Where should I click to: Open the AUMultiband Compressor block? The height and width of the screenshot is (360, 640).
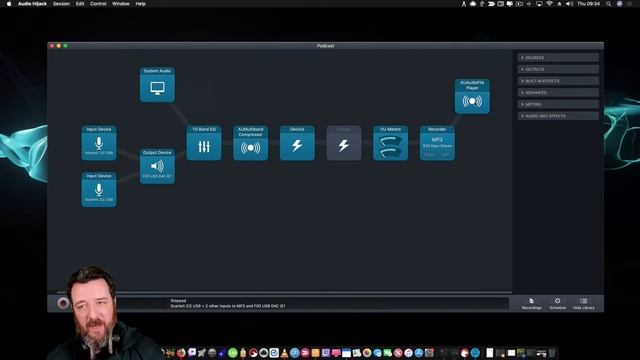click(x=251, y=143)
